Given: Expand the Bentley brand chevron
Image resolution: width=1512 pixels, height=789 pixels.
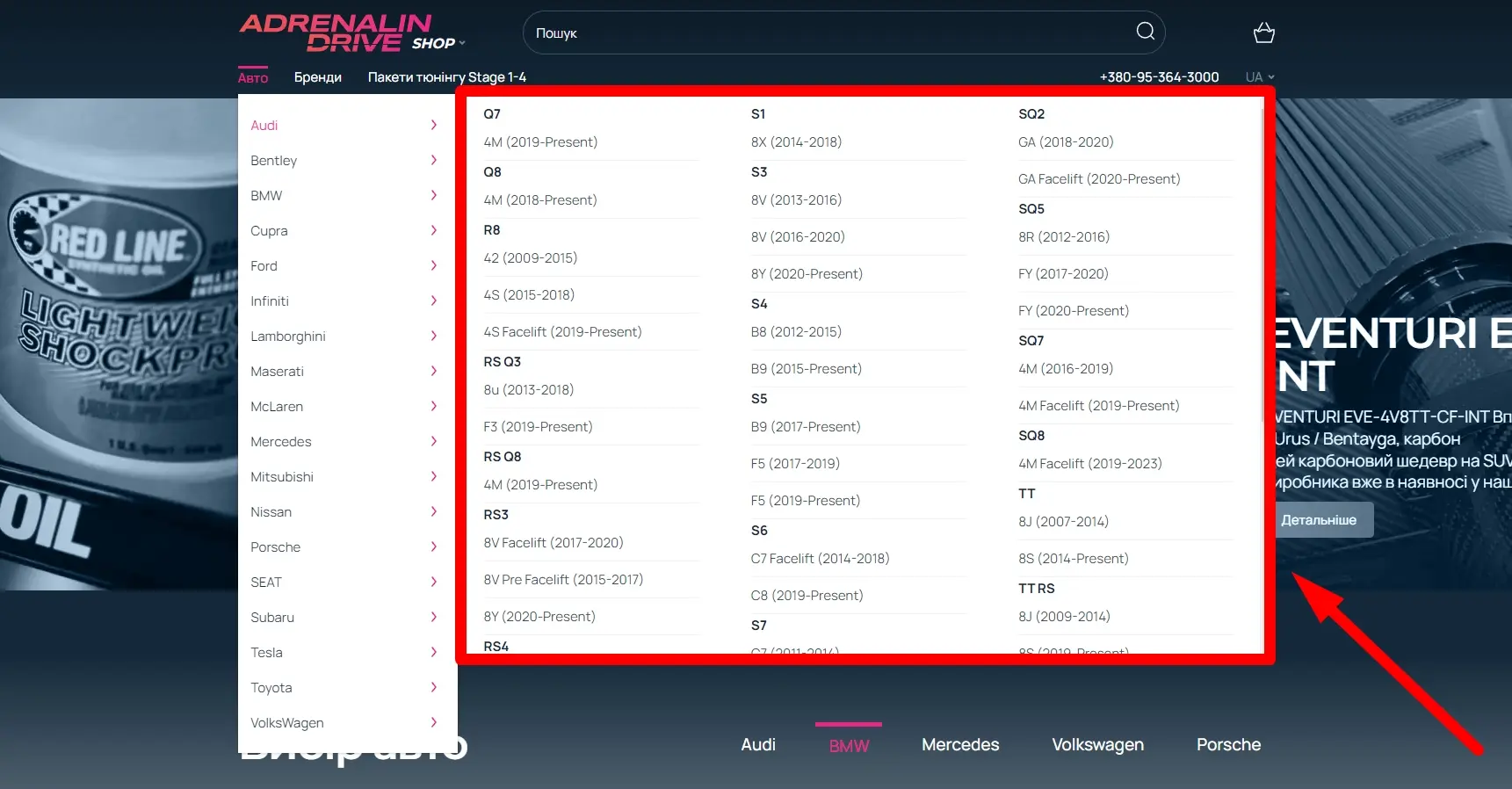Looking at the screenshot, I should point(434,160).
